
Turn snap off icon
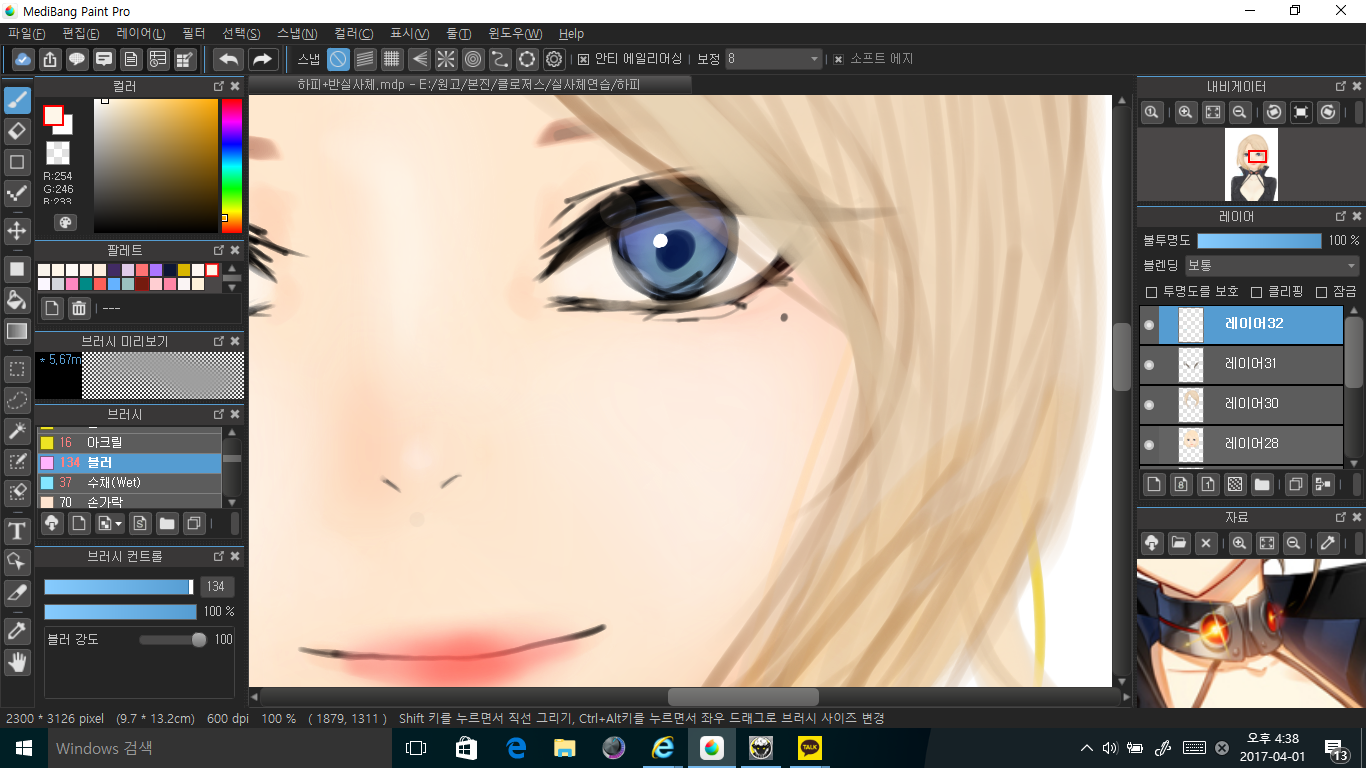coord(338,59)
